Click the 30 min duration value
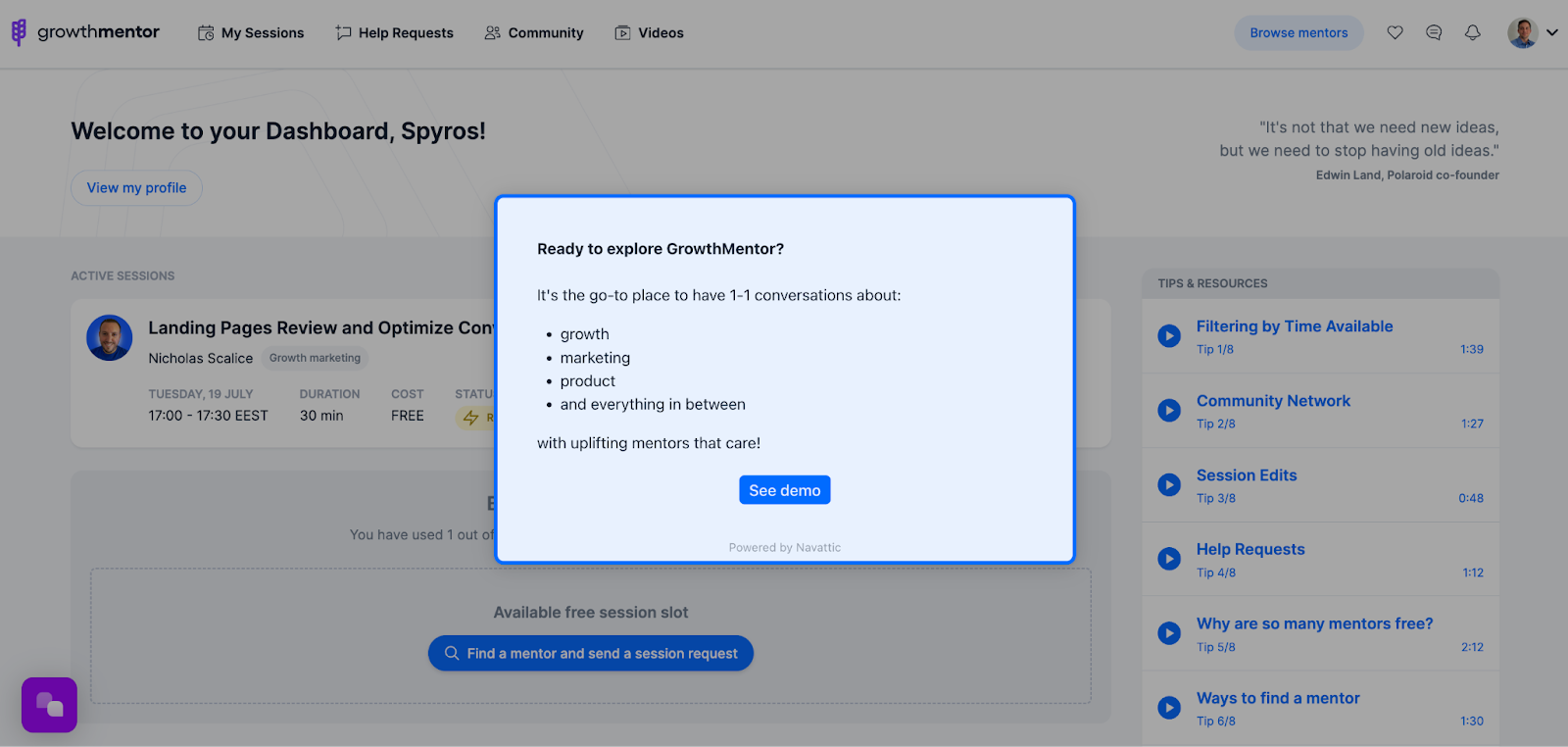The width and height of the screenshot is (1568, 747). [321, 416]
